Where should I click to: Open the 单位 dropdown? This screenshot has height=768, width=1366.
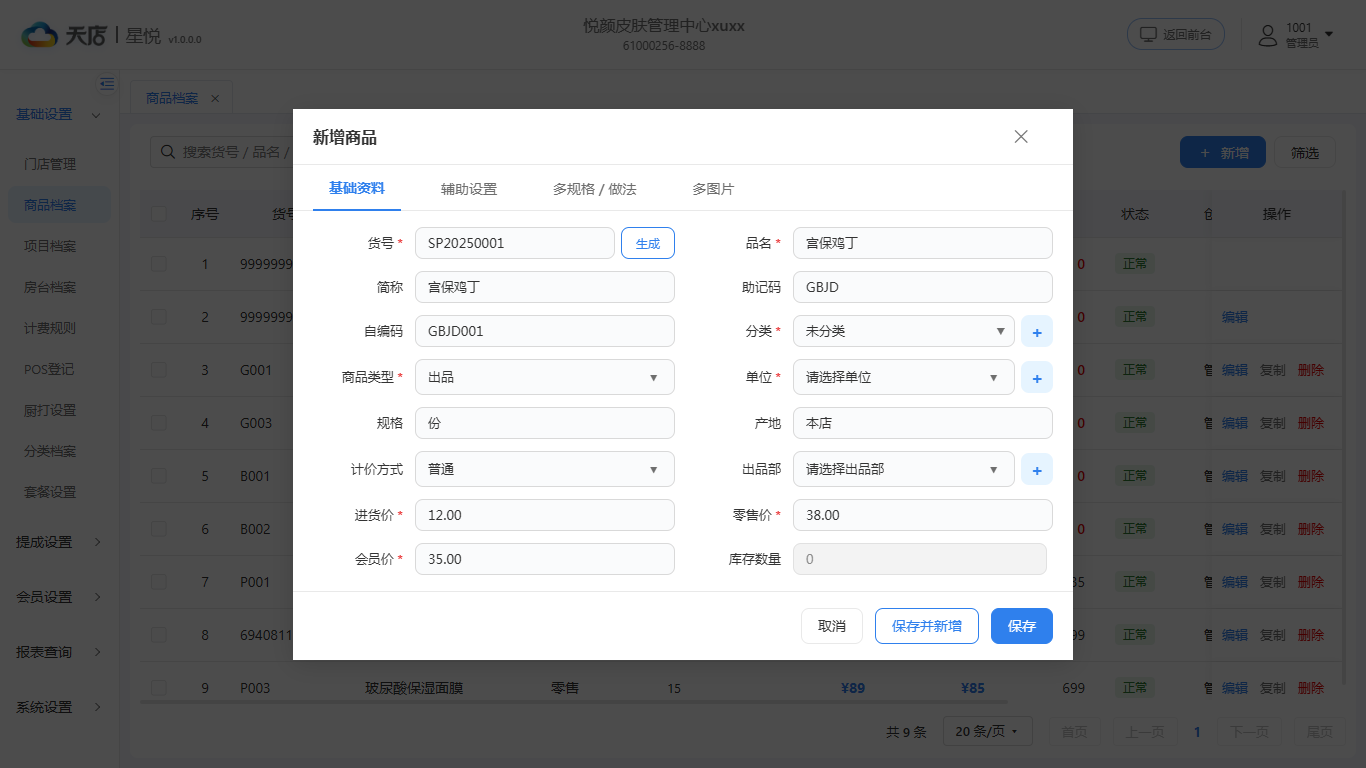click(x=904, y=377)
